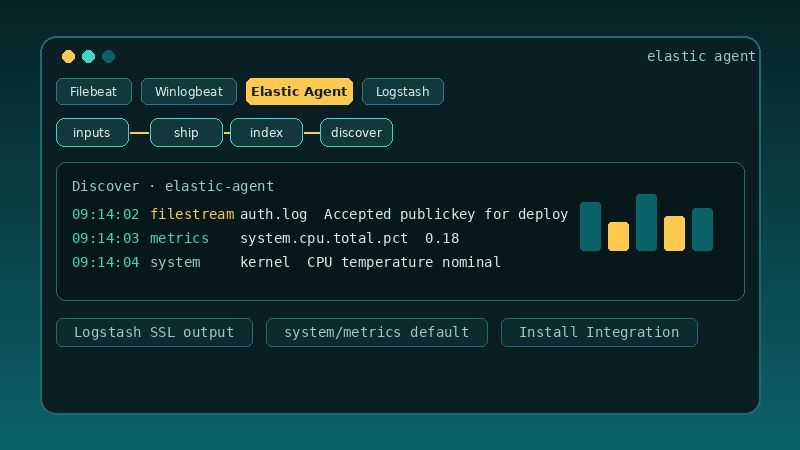The width and height of the screenshot is (800, 450).
Task: Click the yellow window dot
Action: 68,57
